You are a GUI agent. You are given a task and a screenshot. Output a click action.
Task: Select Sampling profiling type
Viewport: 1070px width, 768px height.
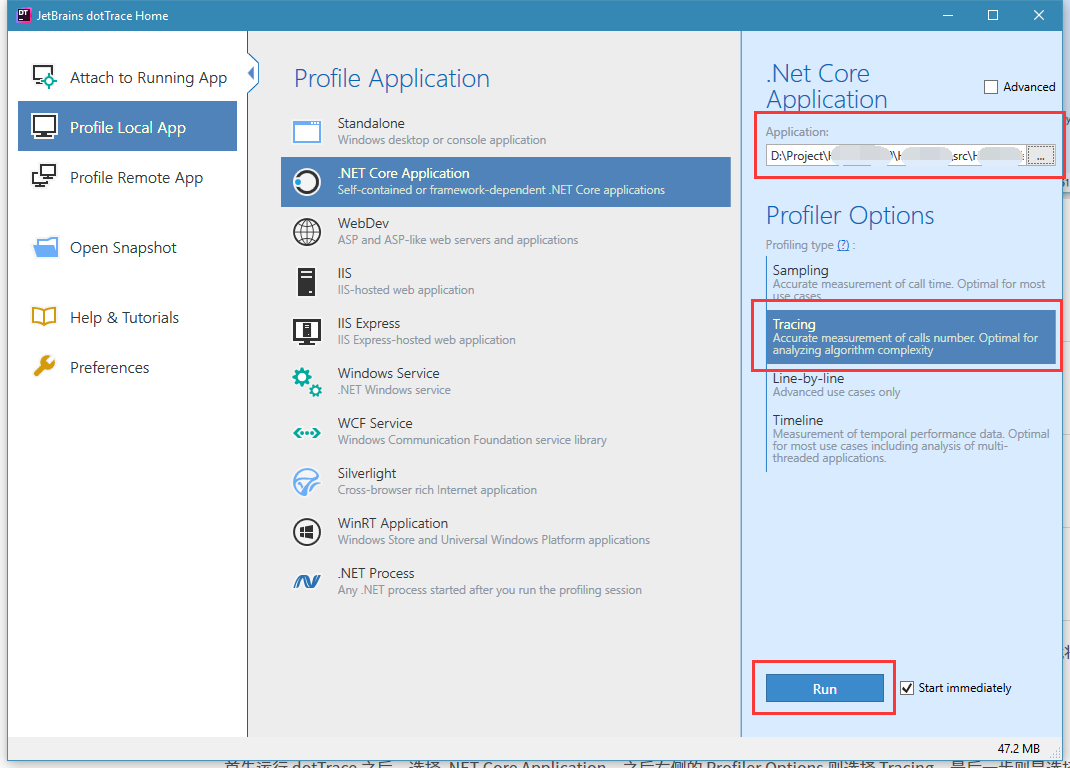coord(911,283)
